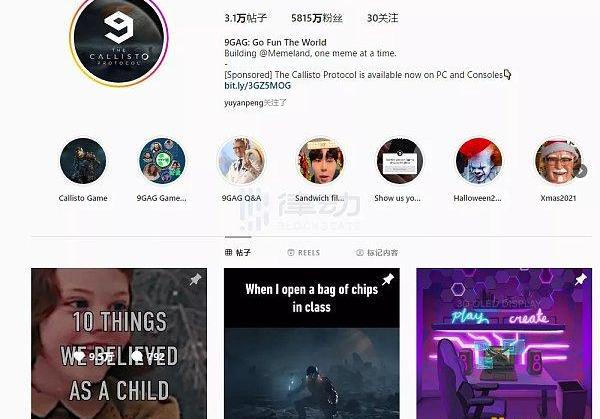Open the 9GAG Game highlight circle
The image size is (600, 419).
pos(162,161)
